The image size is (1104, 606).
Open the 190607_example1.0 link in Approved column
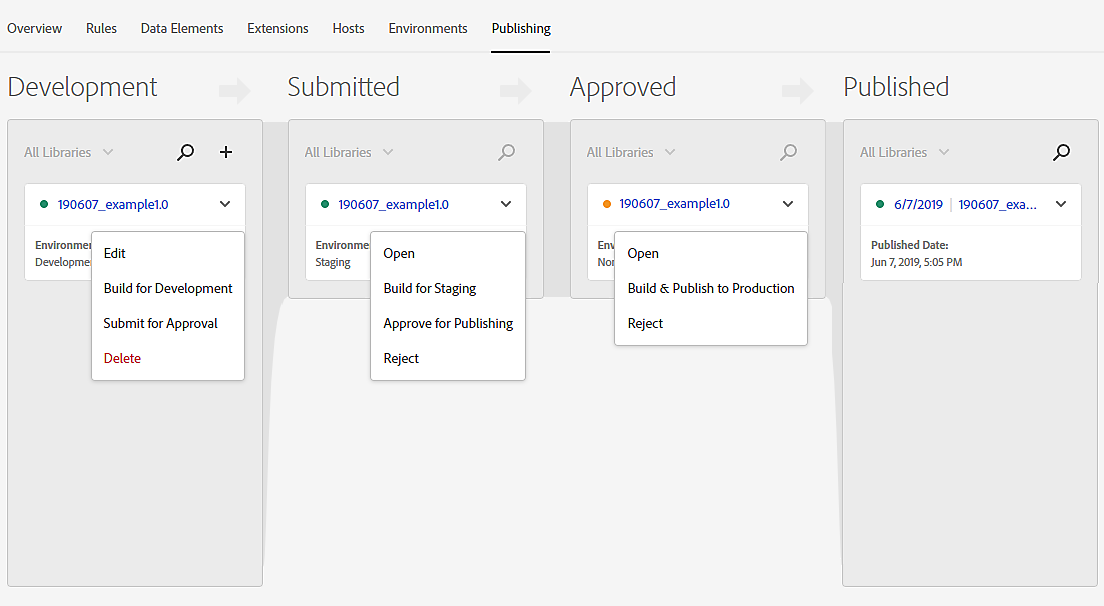tap(674, 204)
